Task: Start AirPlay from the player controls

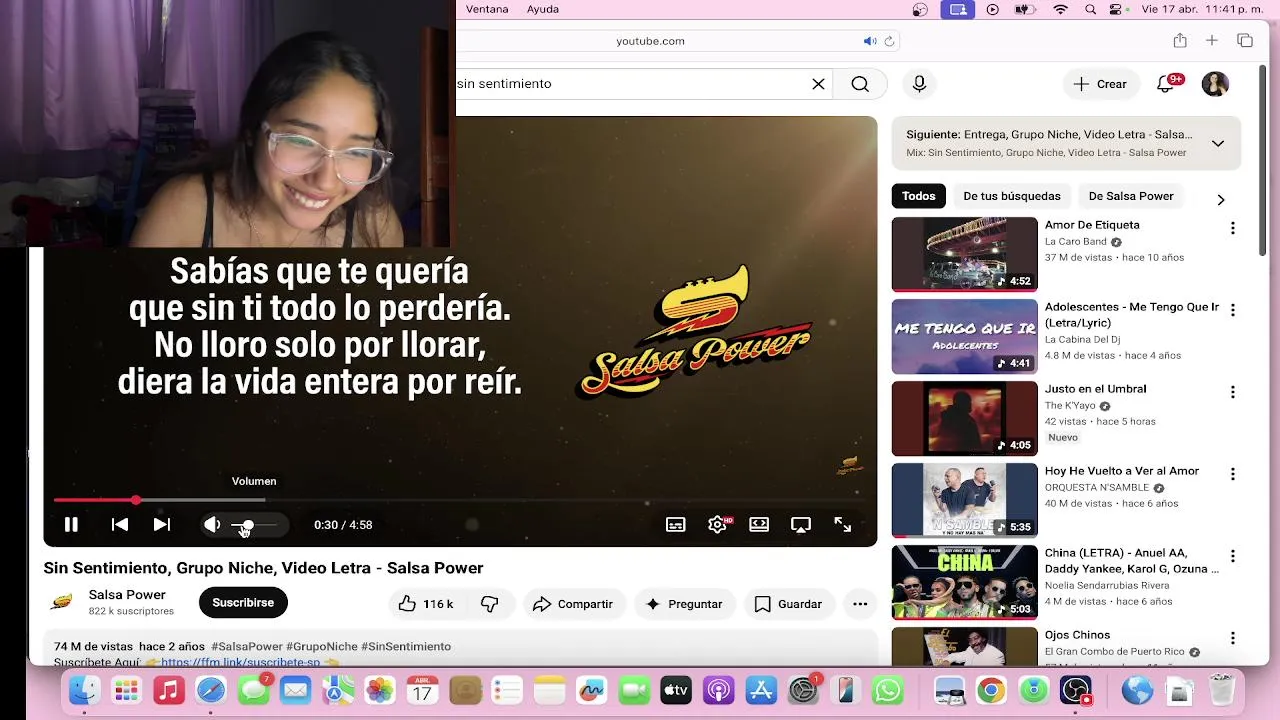Action: 801,524
